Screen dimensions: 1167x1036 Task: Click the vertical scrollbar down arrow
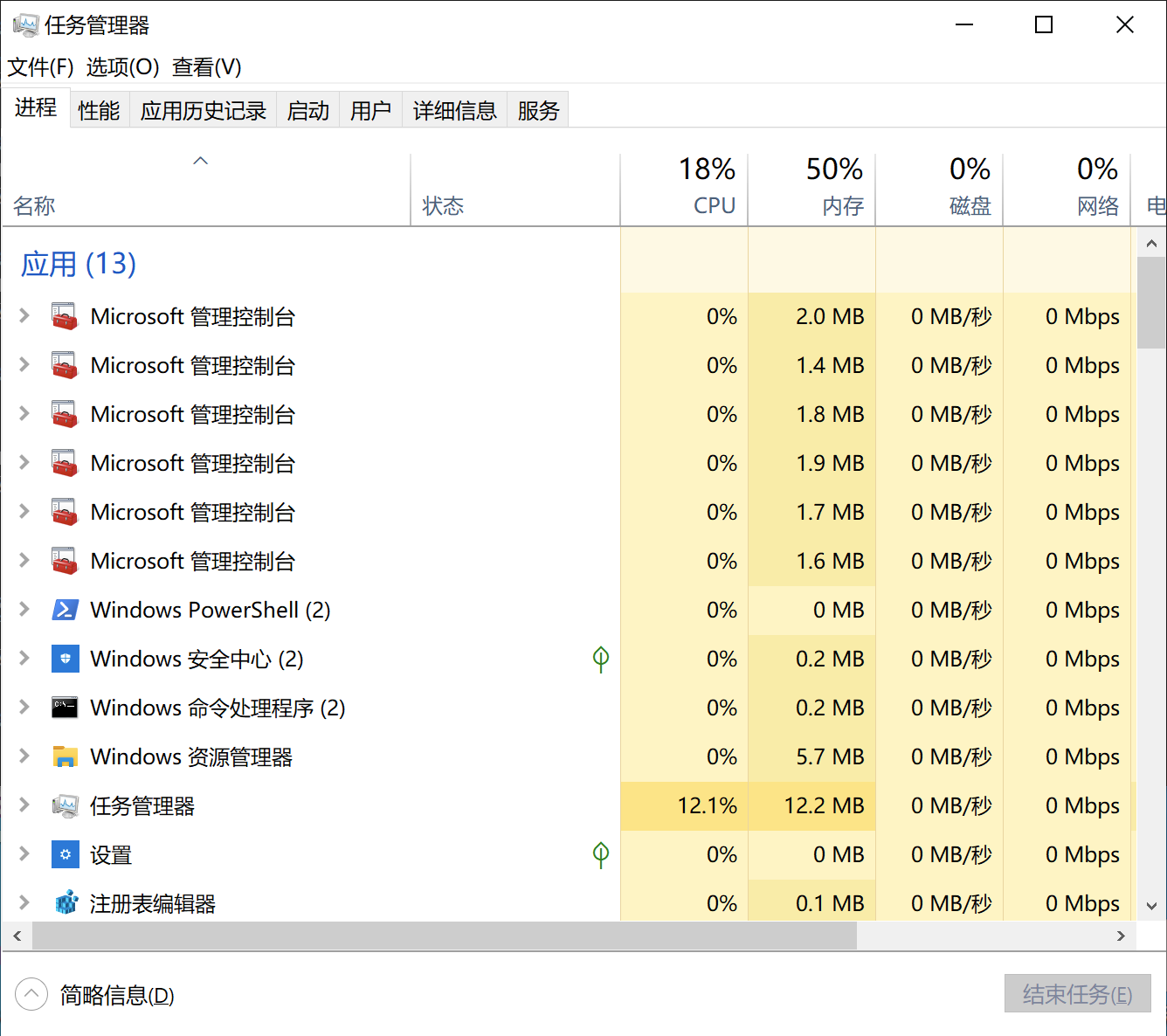click(1151, 906)
